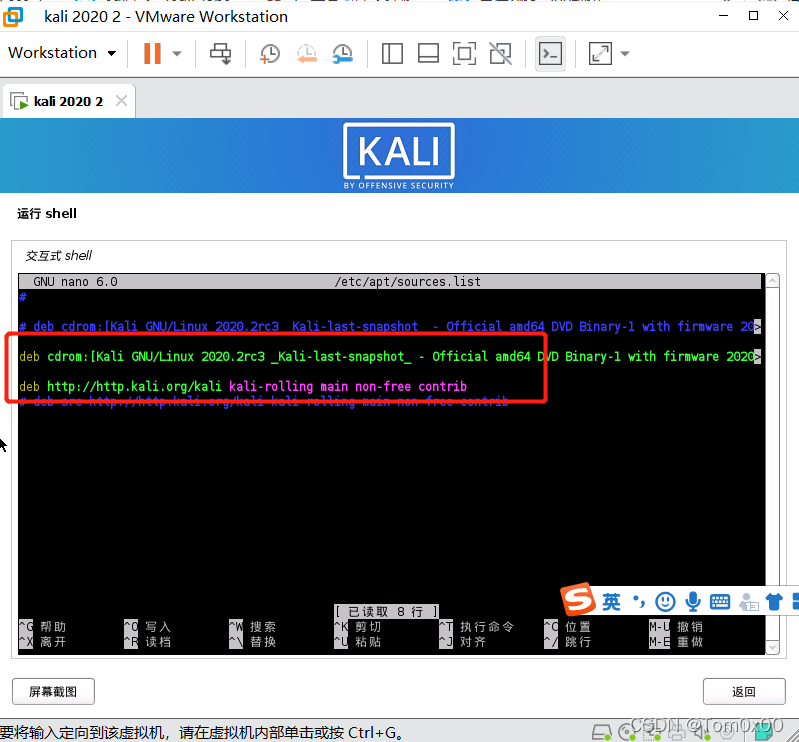Viewport: 799px width, 742px height.
Task: Click the 离开 exit shortcut in nano
Action: (43, 642)
